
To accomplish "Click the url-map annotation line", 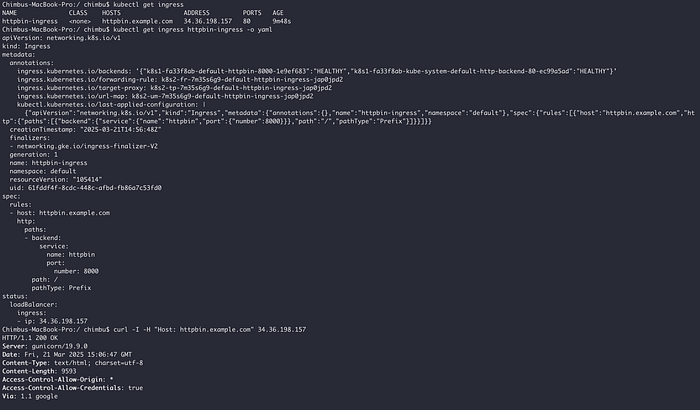I will click(165, 96).
